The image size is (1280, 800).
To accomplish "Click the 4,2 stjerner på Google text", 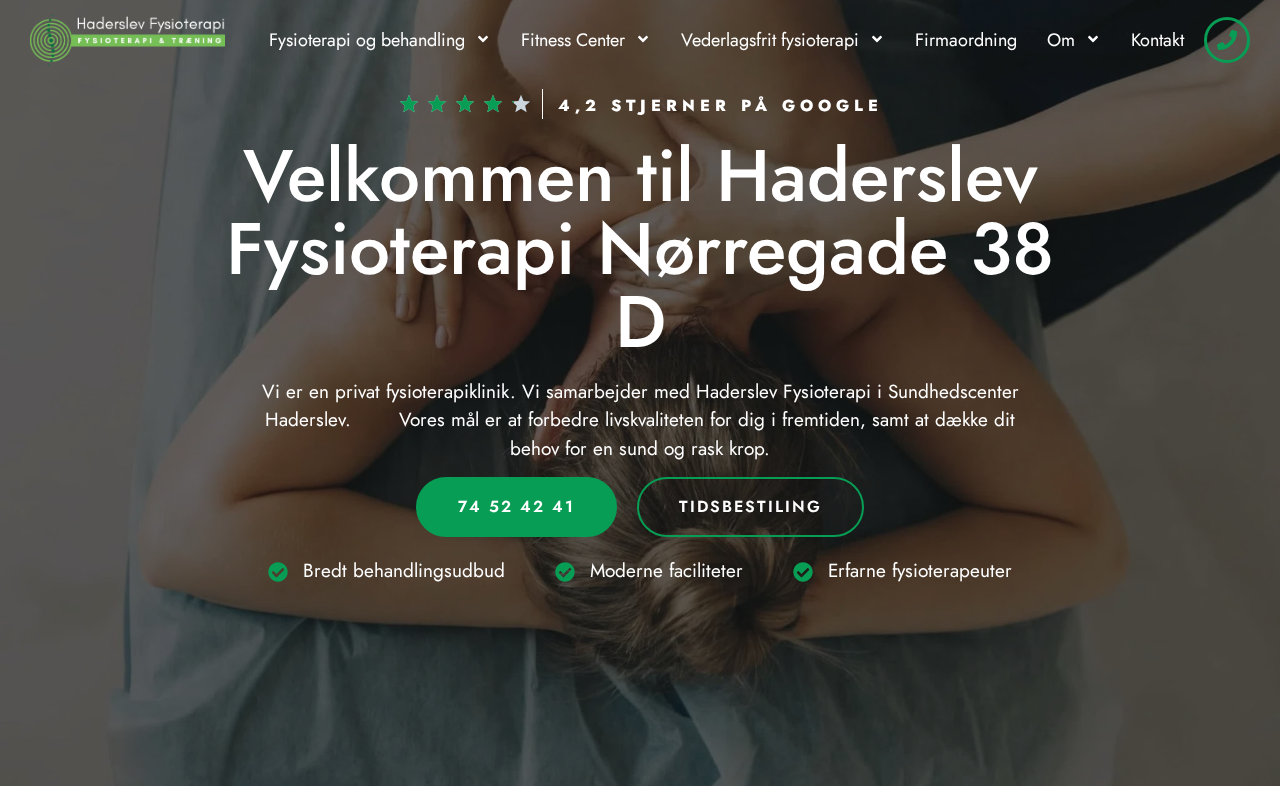I will point(719,105).
